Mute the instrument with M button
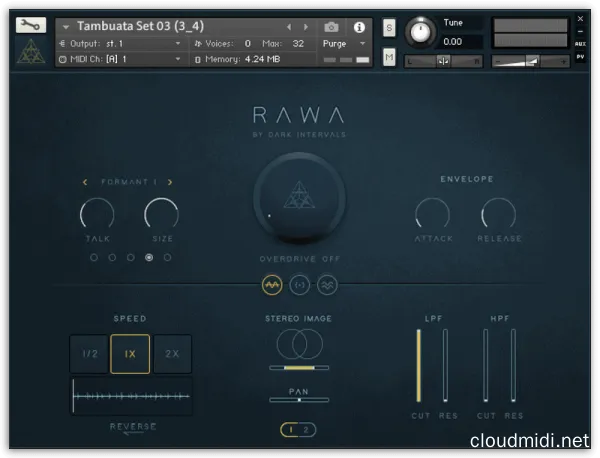 click(389, 57)
